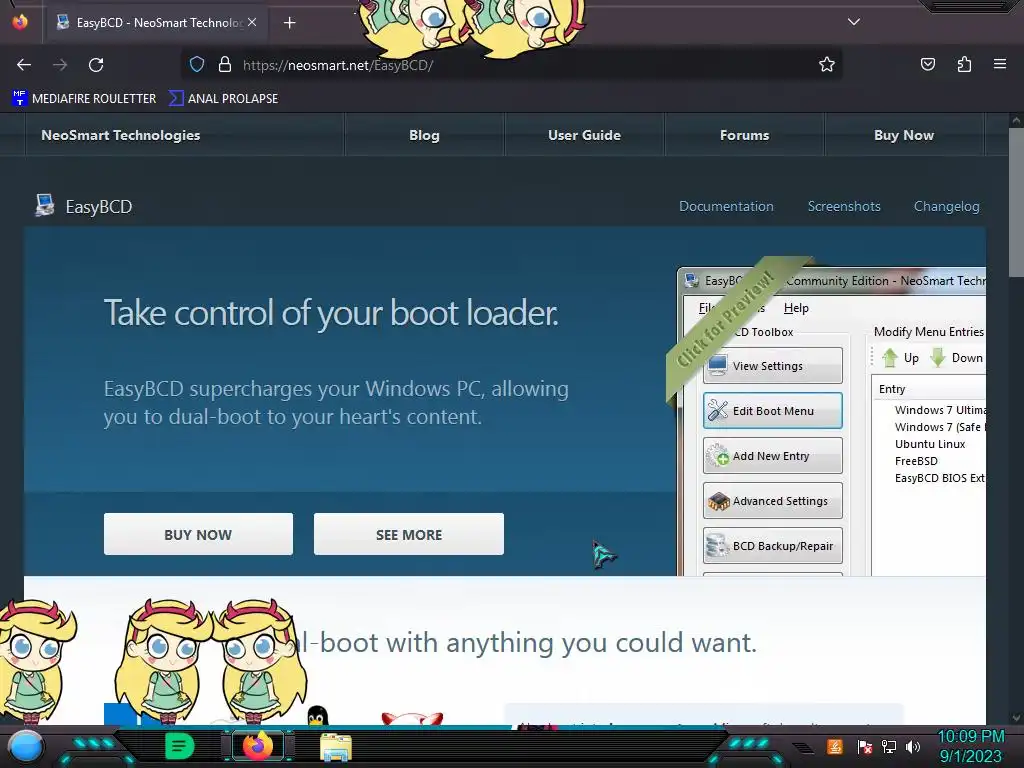Open the Firefox hamburger menu
The height and width of the screenshot is (768, 1024).
1000,64
